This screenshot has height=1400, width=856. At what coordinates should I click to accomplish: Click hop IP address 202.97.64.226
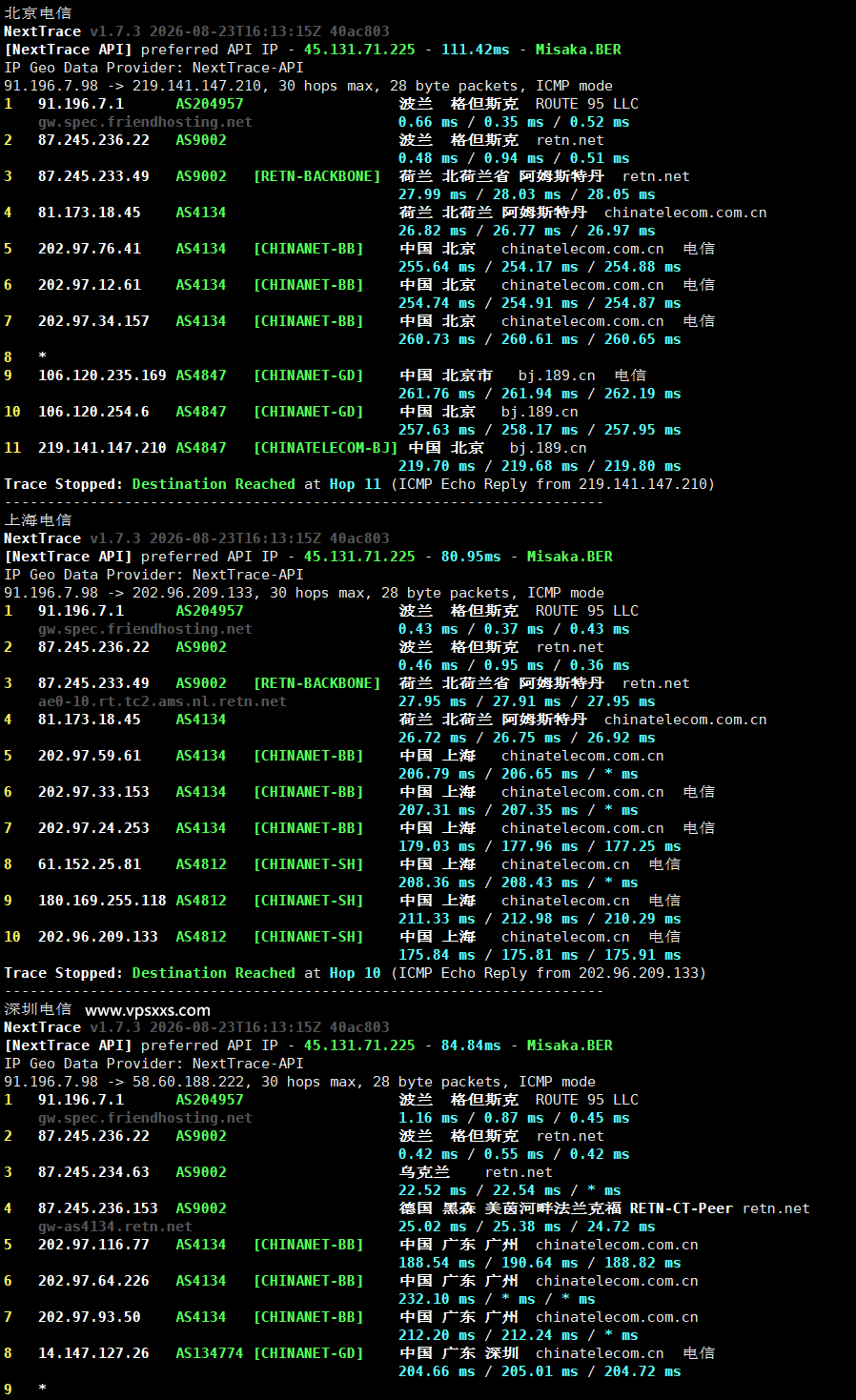93,1281
